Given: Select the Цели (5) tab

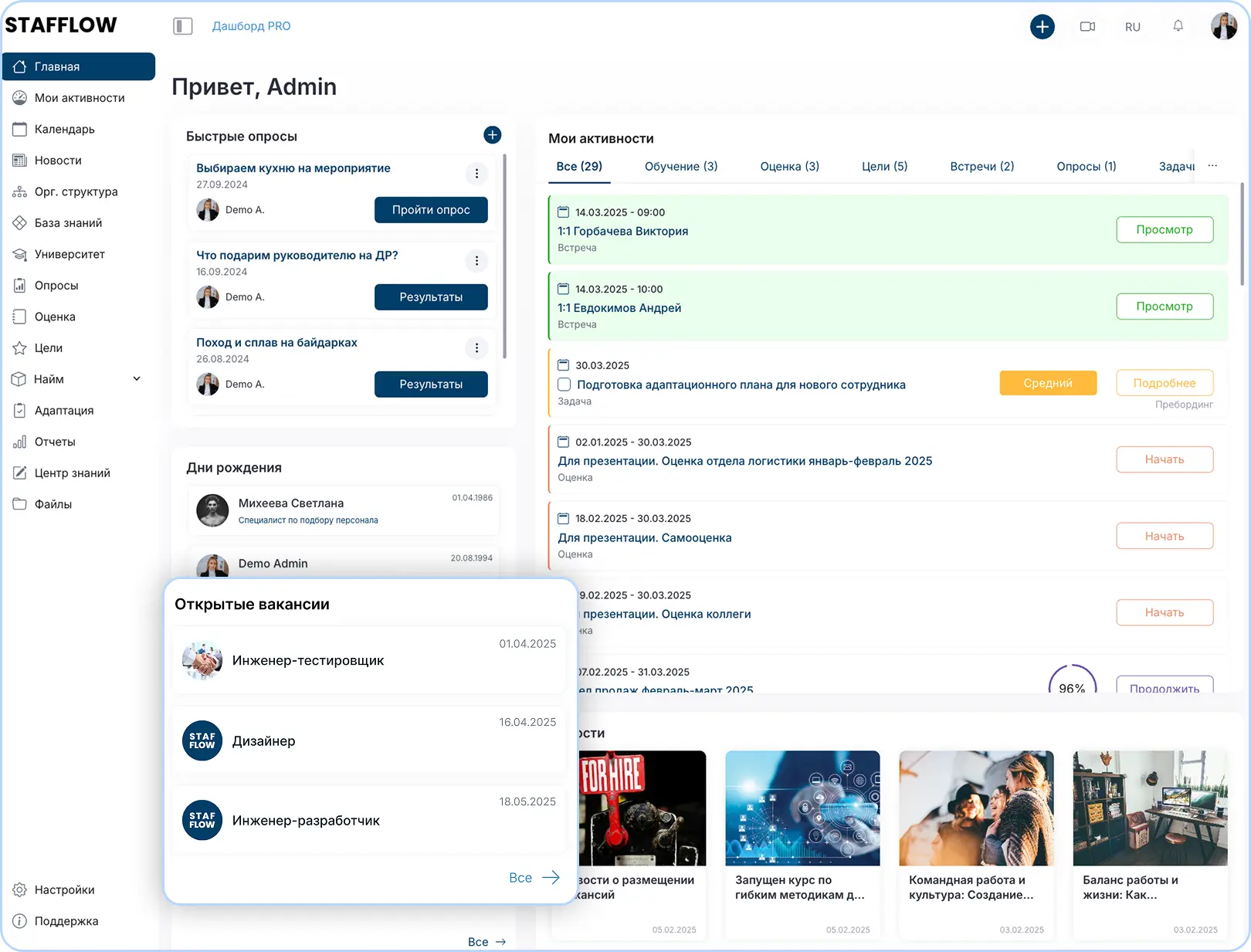Looking at the screenshot, I should tap(884, 166).
